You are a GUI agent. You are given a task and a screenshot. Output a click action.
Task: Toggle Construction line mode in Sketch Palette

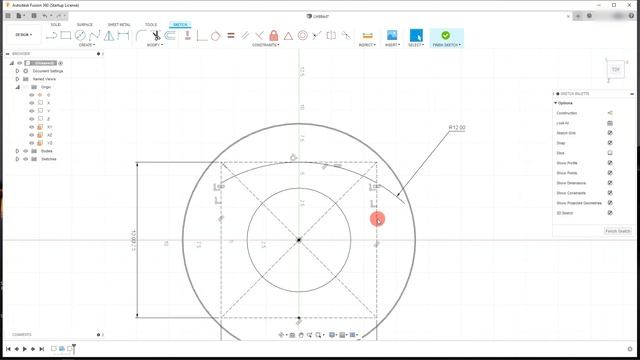tap(610, 113)
